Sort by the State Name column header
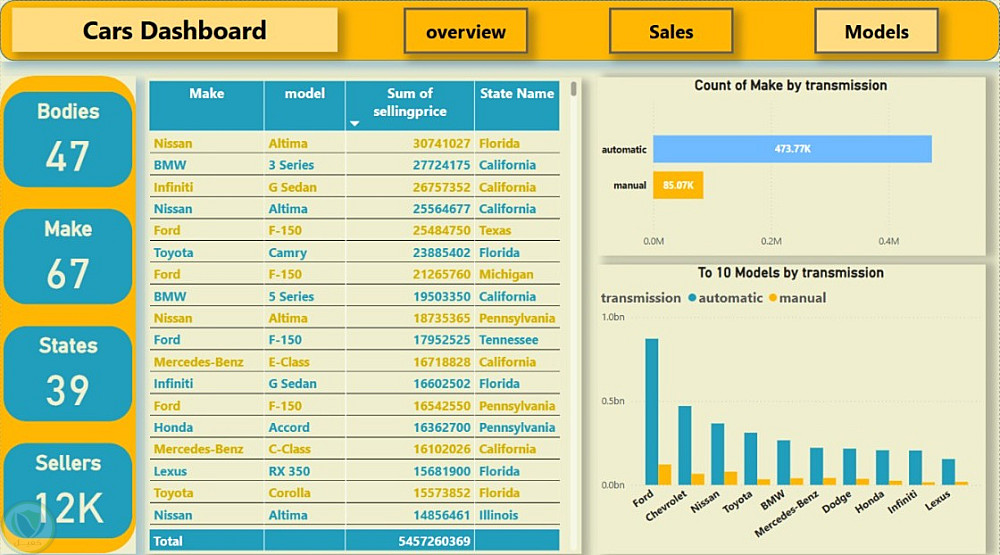Viewport: 1000px width, 555px height. 517,105
